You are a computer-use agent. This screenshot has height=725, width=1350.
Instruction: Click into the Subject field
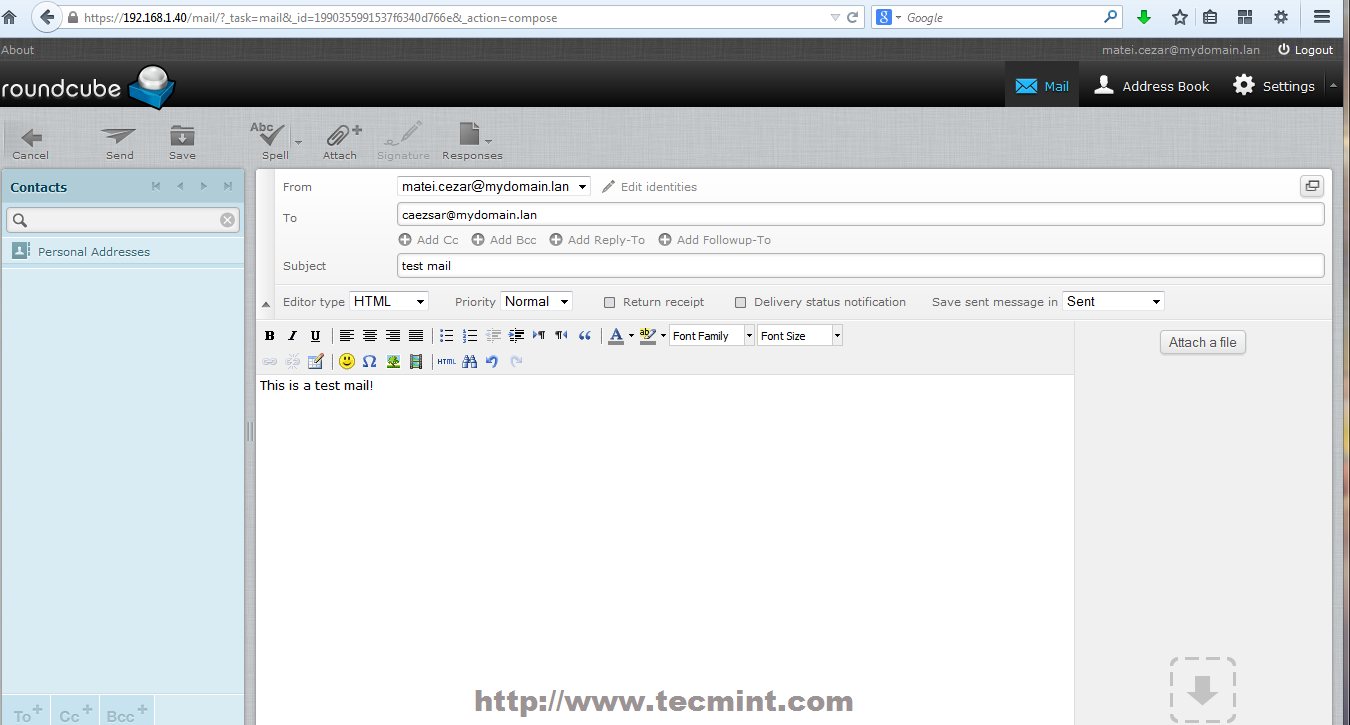coord(860,266)
